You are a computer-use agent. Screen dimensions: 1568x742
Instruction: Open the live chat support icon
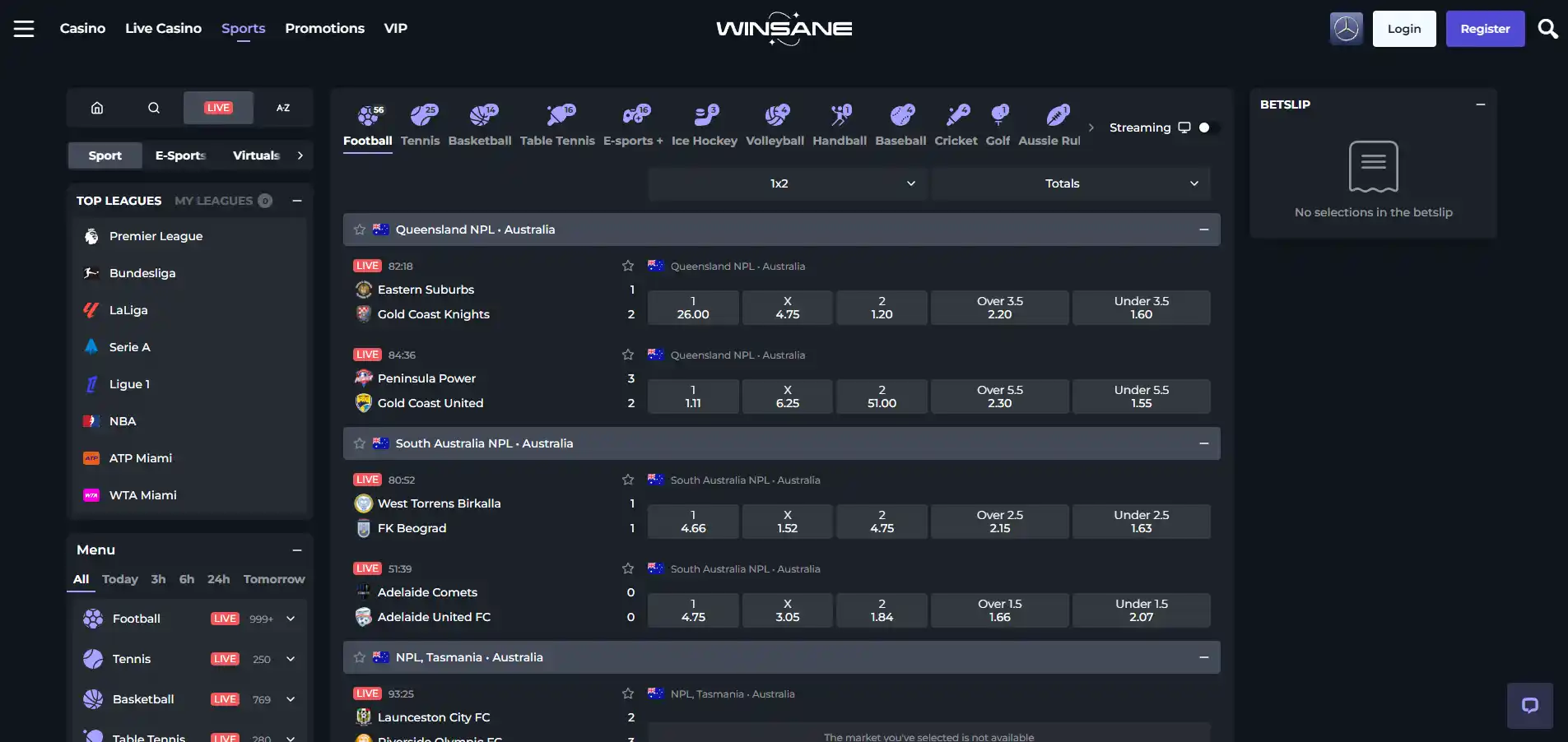coord(1530,706)
